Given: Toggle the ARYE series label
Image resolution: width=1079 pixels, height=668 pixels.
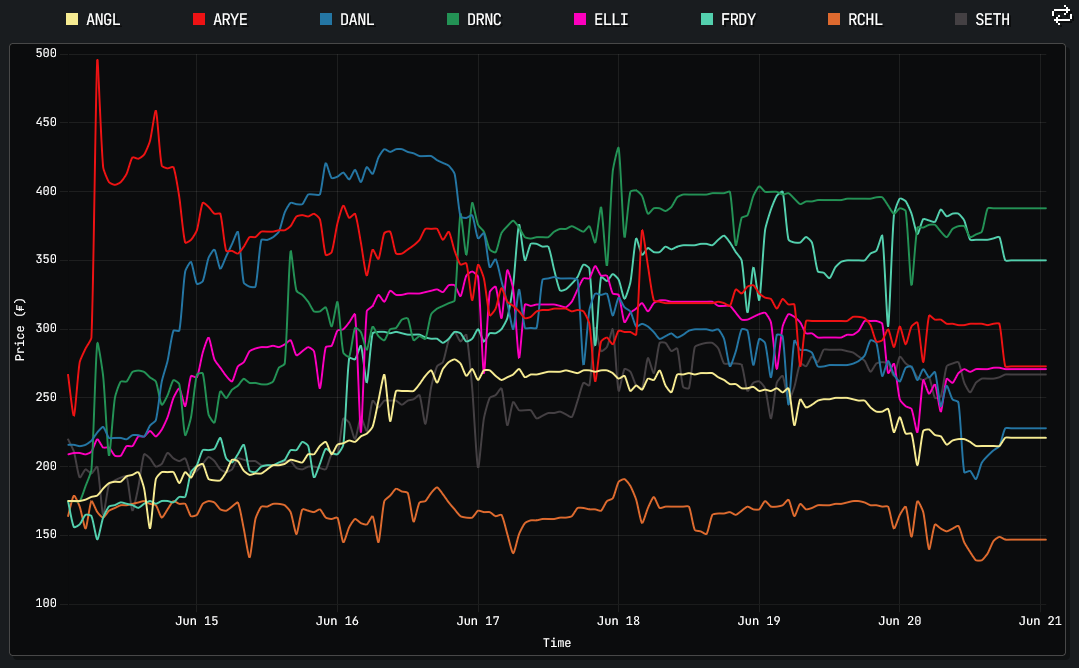Looking at the screenshot, I should point(230,19).
